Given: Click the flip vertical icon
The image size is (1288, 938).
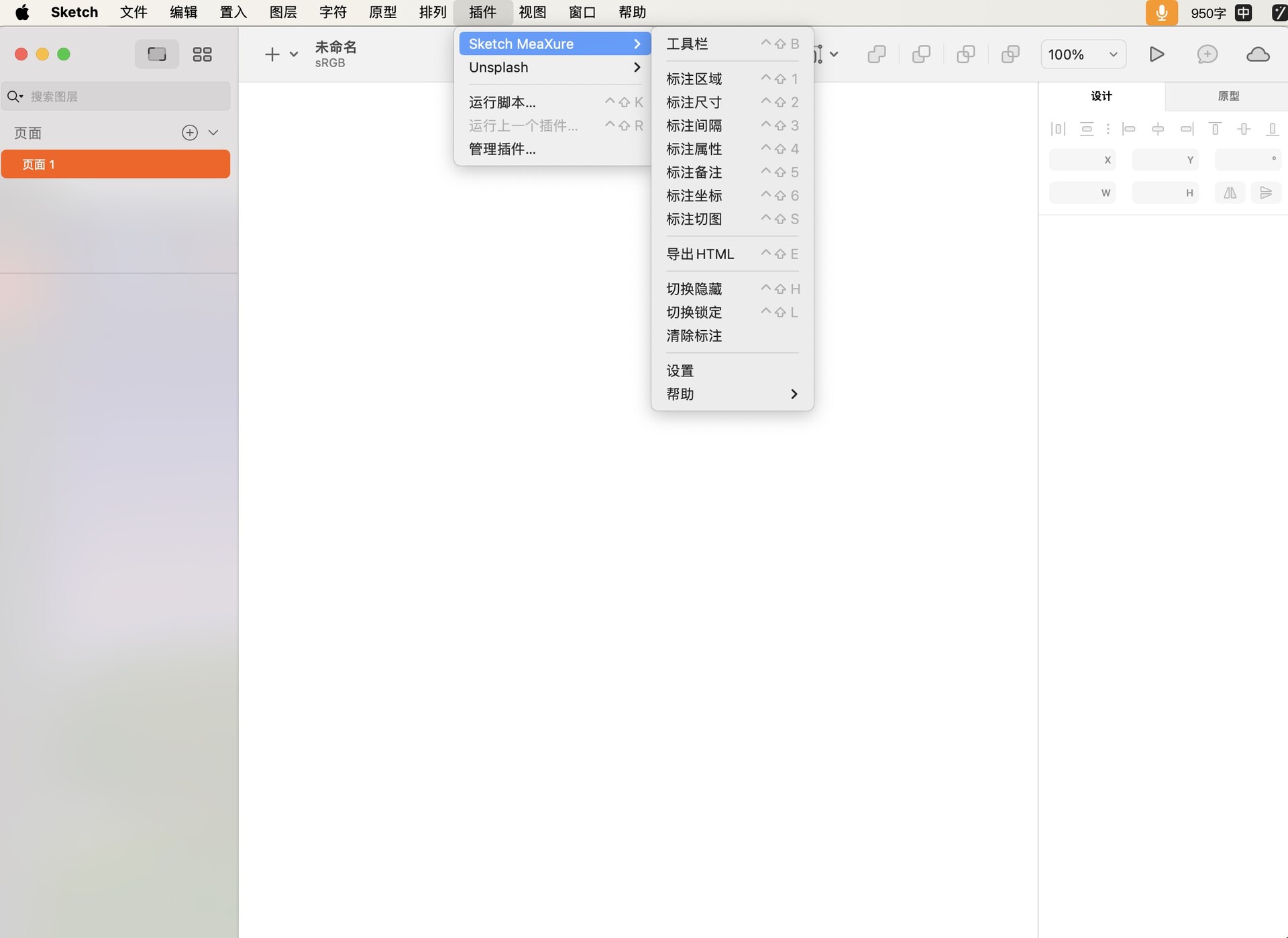Looking at the screenshot, I should pyautogui.click(x=1266, y=193).
